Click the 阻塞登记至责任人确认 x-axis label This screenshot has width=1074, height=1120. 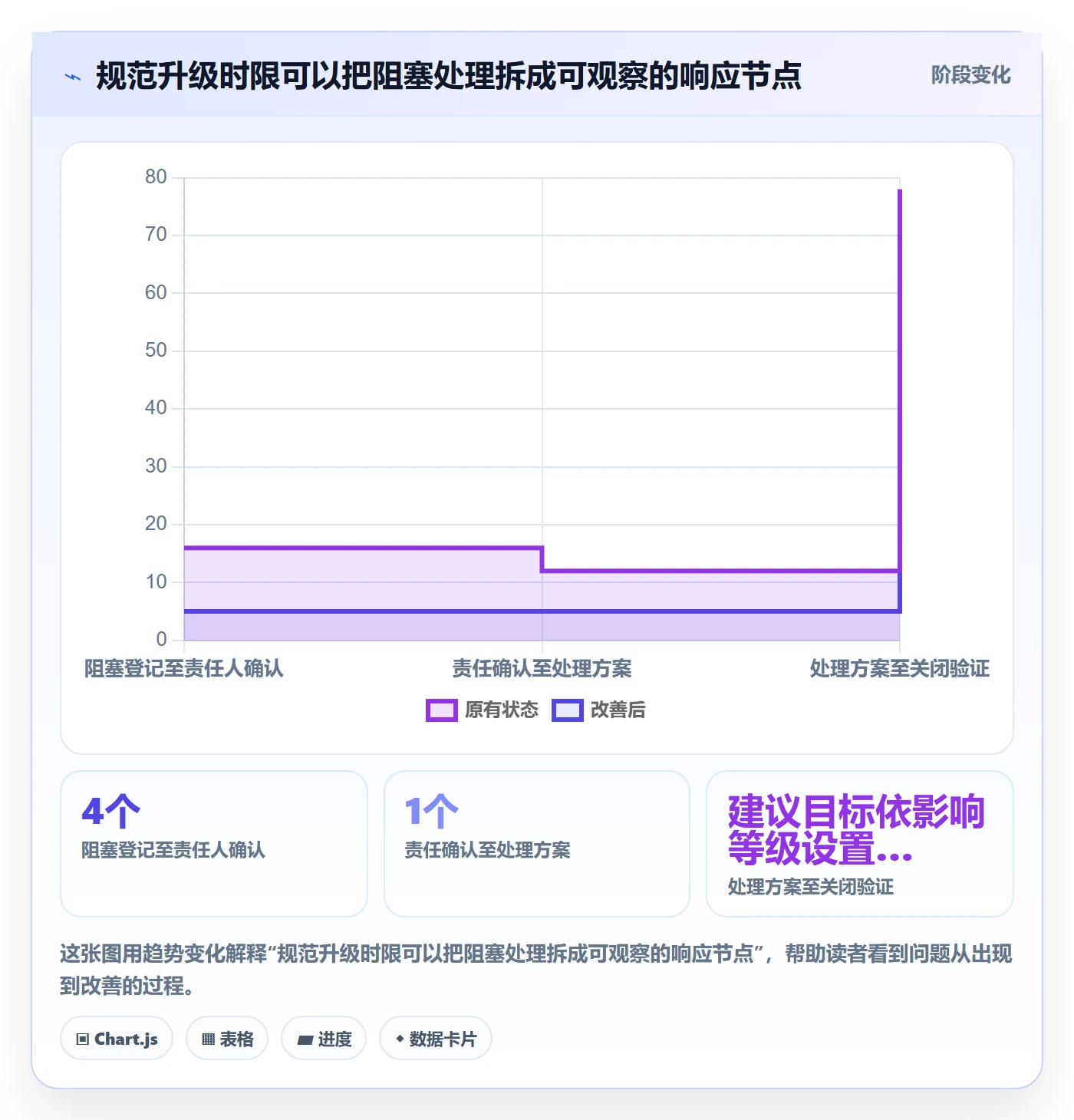tap(184, 669)
